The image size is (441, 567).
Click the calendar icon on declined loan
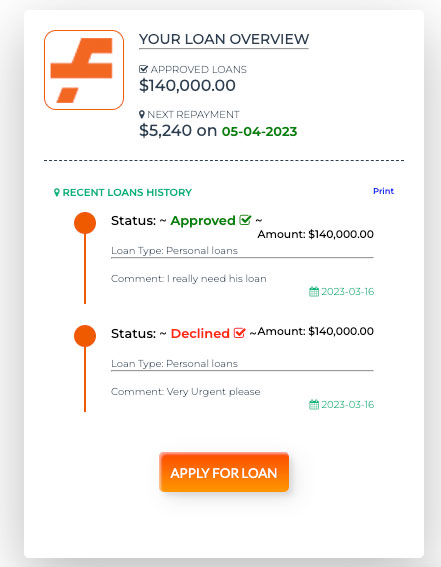point(314,404)
